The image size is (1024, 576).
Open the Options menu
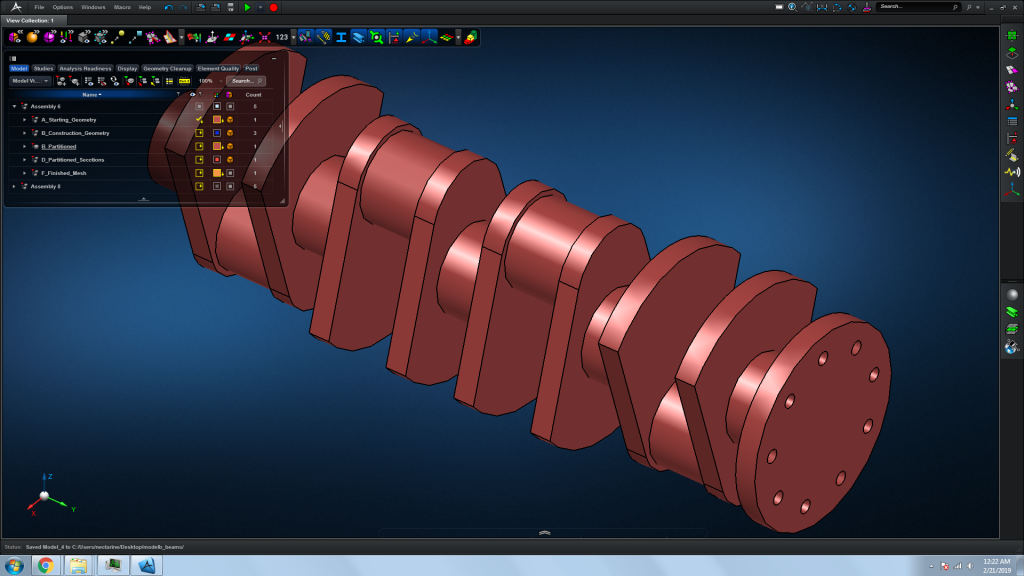coord(63,7)
